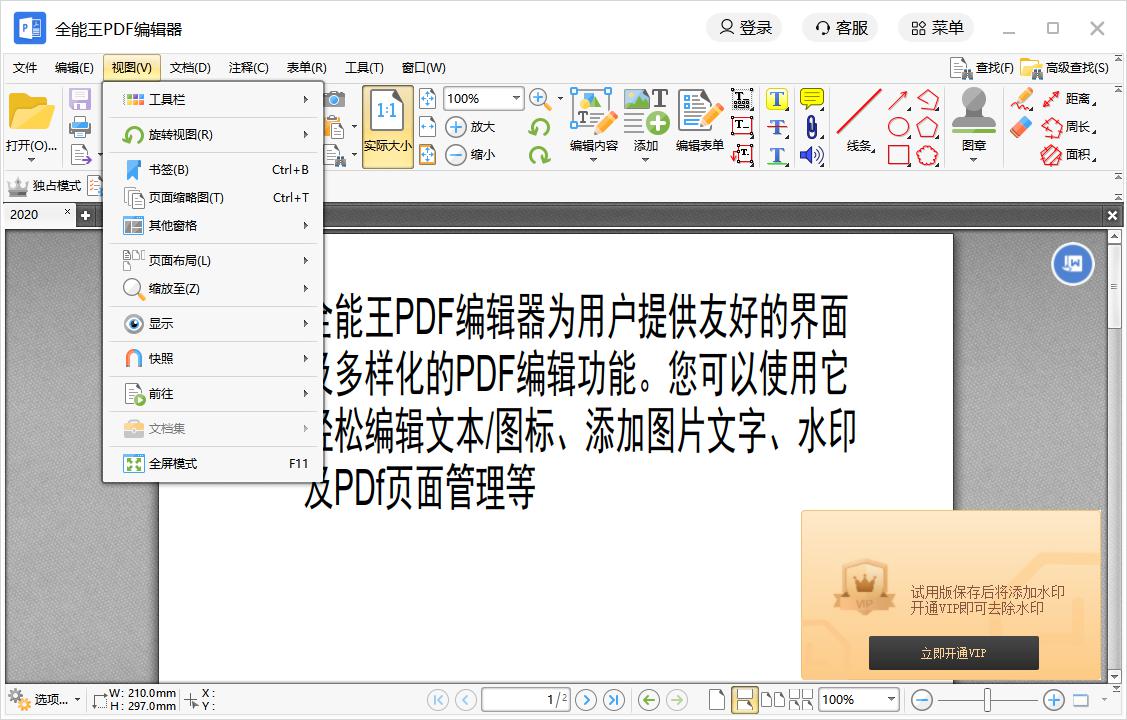This screenshot has width=1127, height=720.
Task: Click the red oval shape tool
Action: [x=898, y=127]
